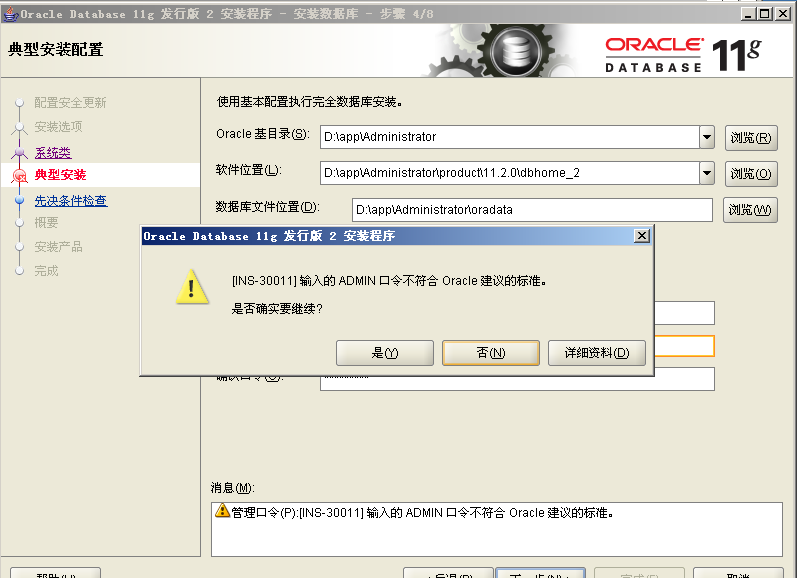Click the 系统类 step marker icon

coord(19,152)
